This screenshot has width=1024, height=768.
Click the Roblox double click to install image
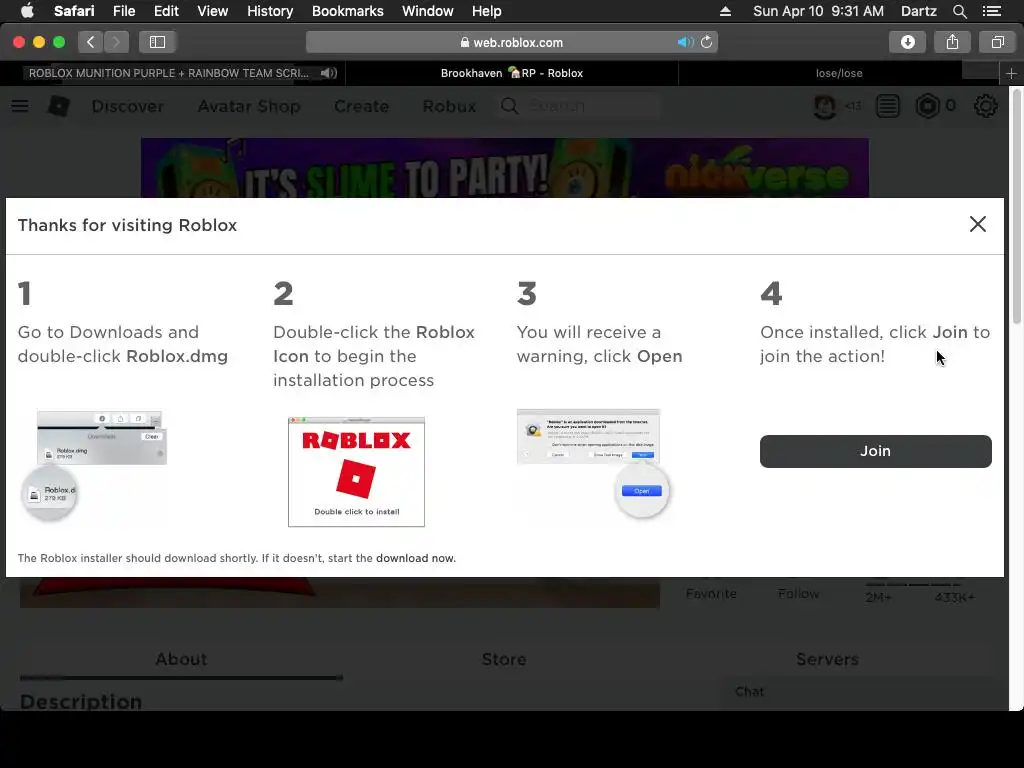356,472
